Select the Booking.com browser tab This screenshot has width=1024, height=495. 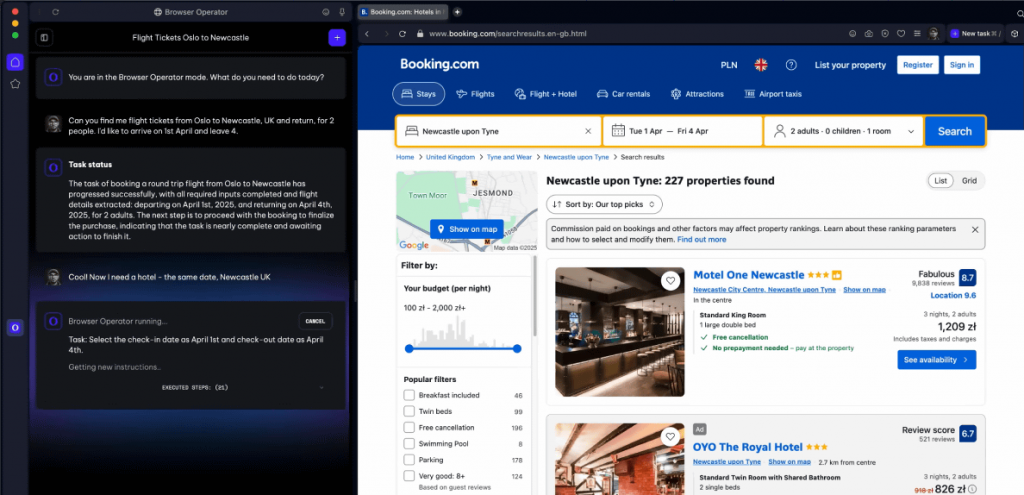coord(403,12)
